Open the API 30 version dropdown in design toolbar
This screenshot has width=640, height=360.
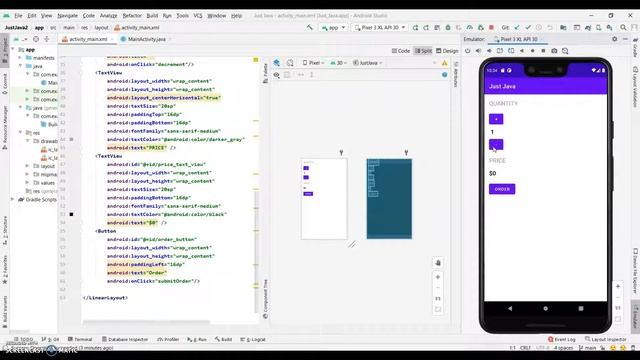tap(338, 63)
